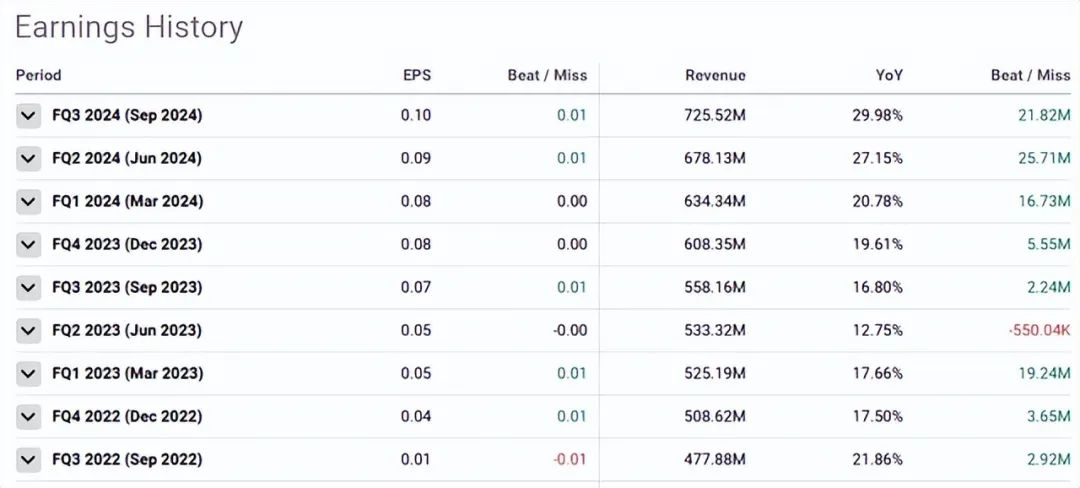The height and width of the screenshot is (488, 1080).
Task: Expand the FQ1 2024 (Mar 2024) row
Action: 29,201
